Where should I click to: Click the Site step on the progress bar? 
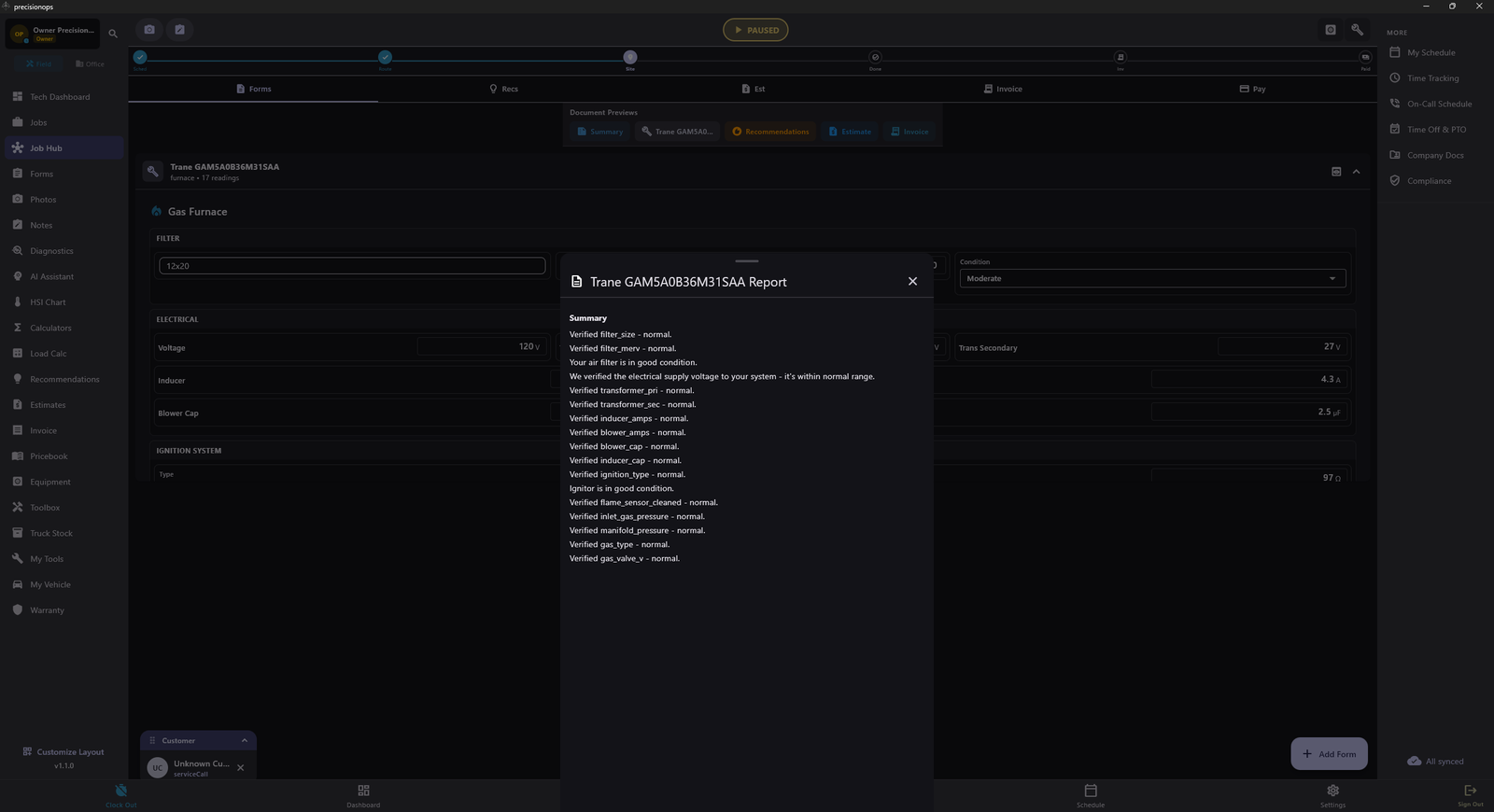pyautogui.click(x=630, y=60)
